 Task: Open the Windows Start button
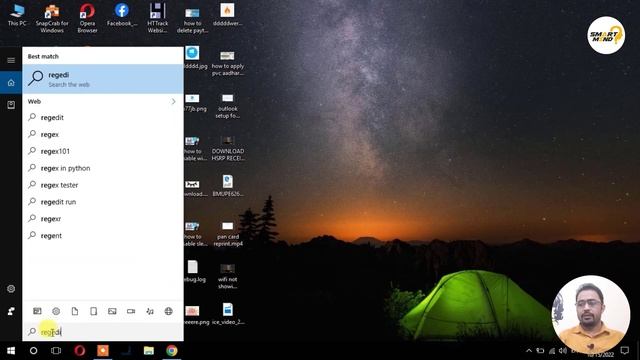click(11, 351)
